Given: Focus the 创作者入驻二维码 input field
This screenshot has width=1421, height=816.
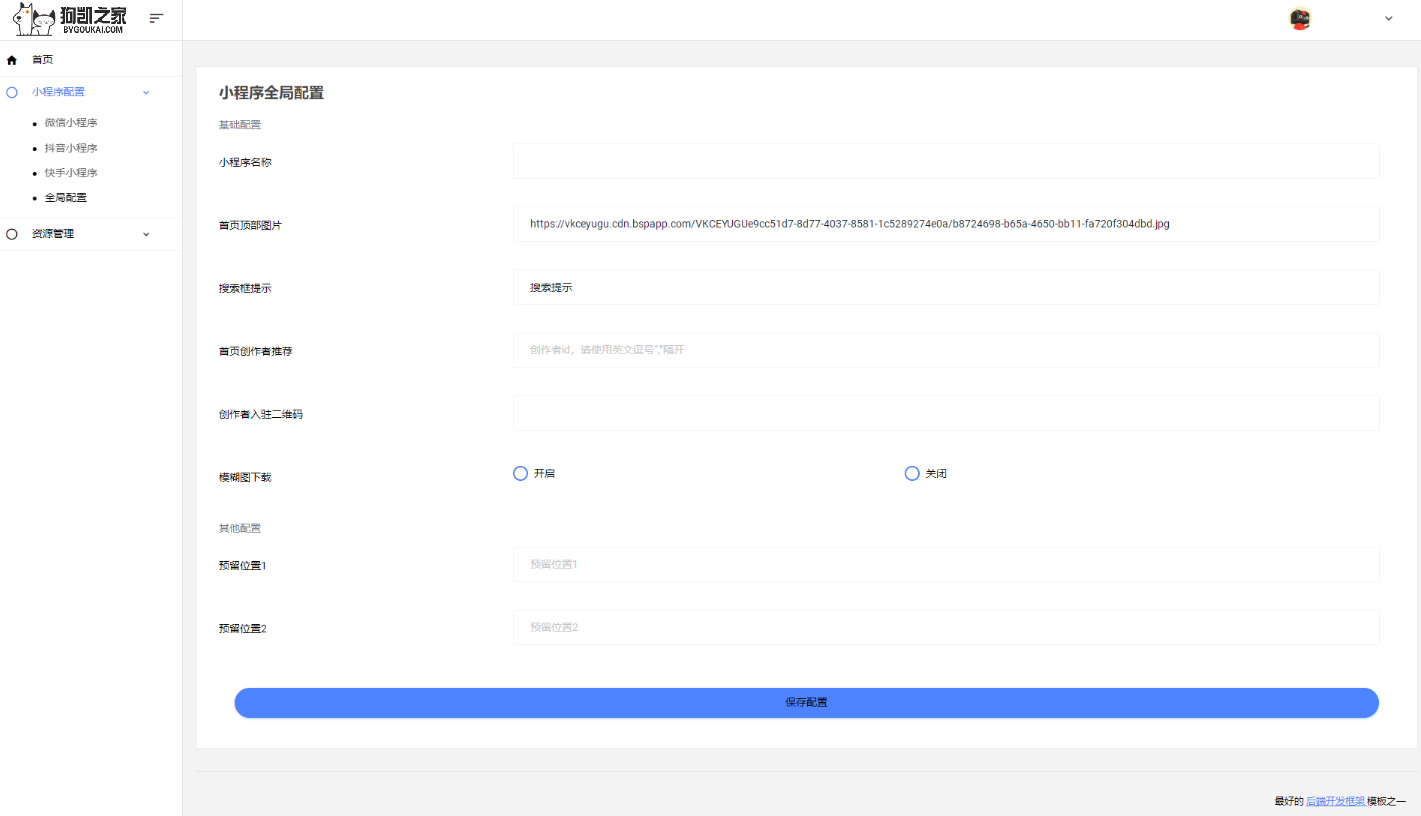Looking at the screenshot, I should (946, 413).
